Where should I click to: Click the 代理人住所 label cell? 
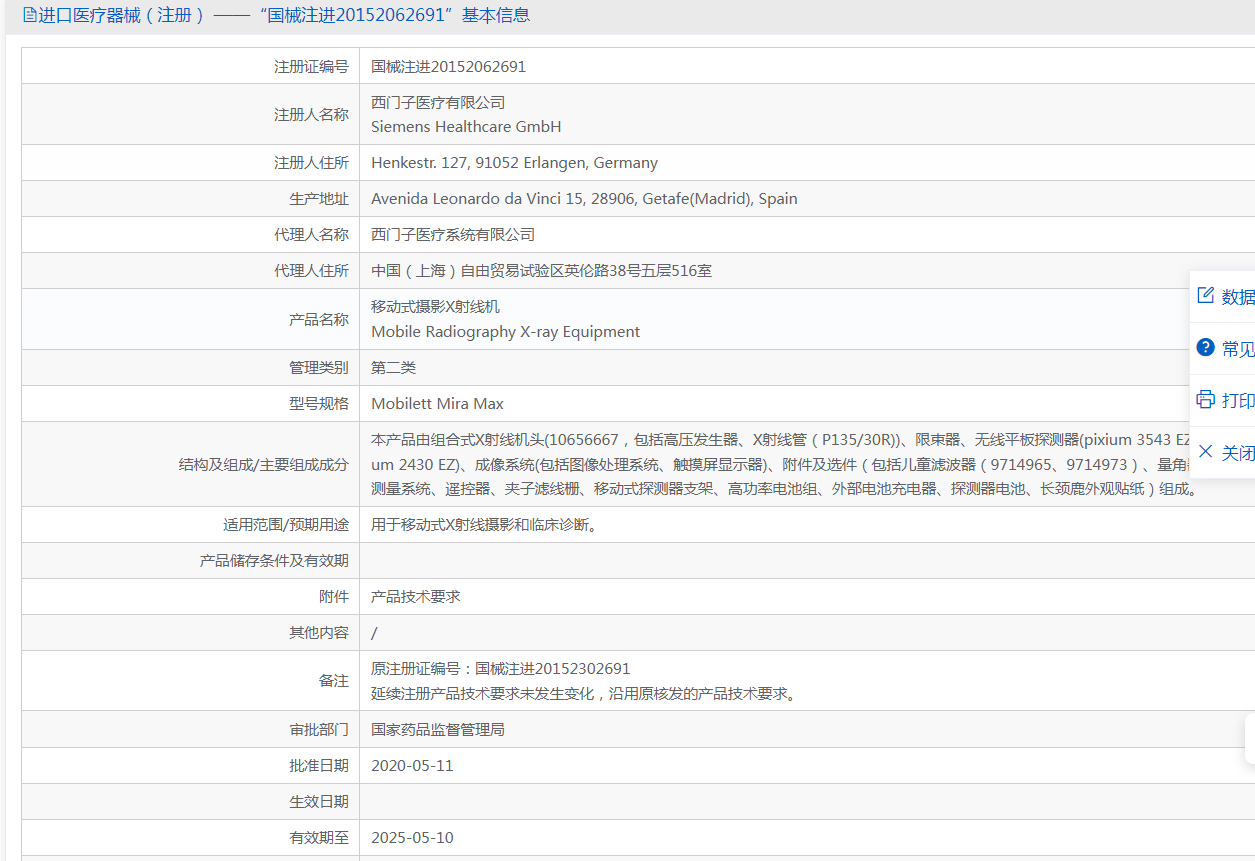[191, 271]
